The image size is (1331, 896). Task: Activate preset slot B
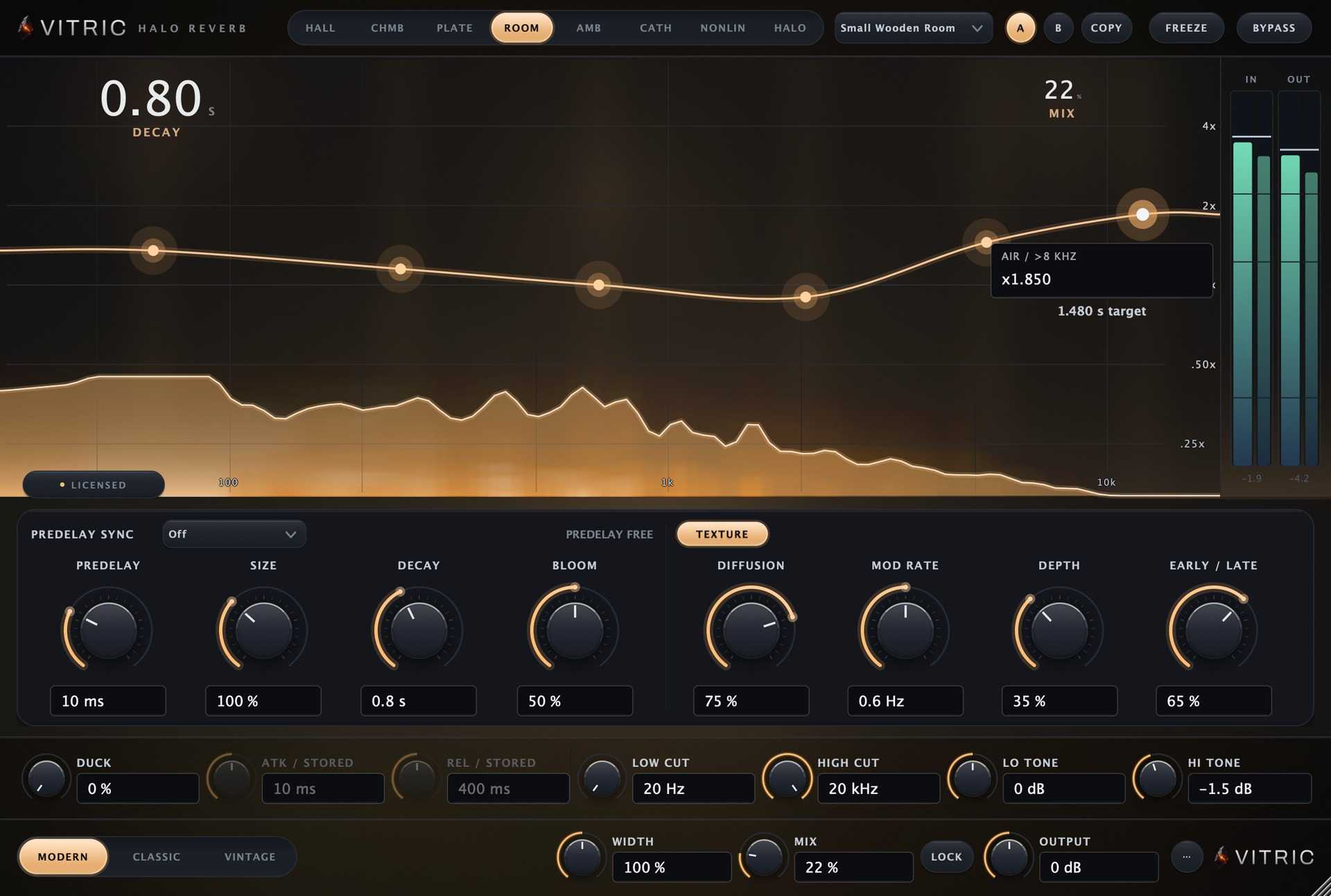1059,28
